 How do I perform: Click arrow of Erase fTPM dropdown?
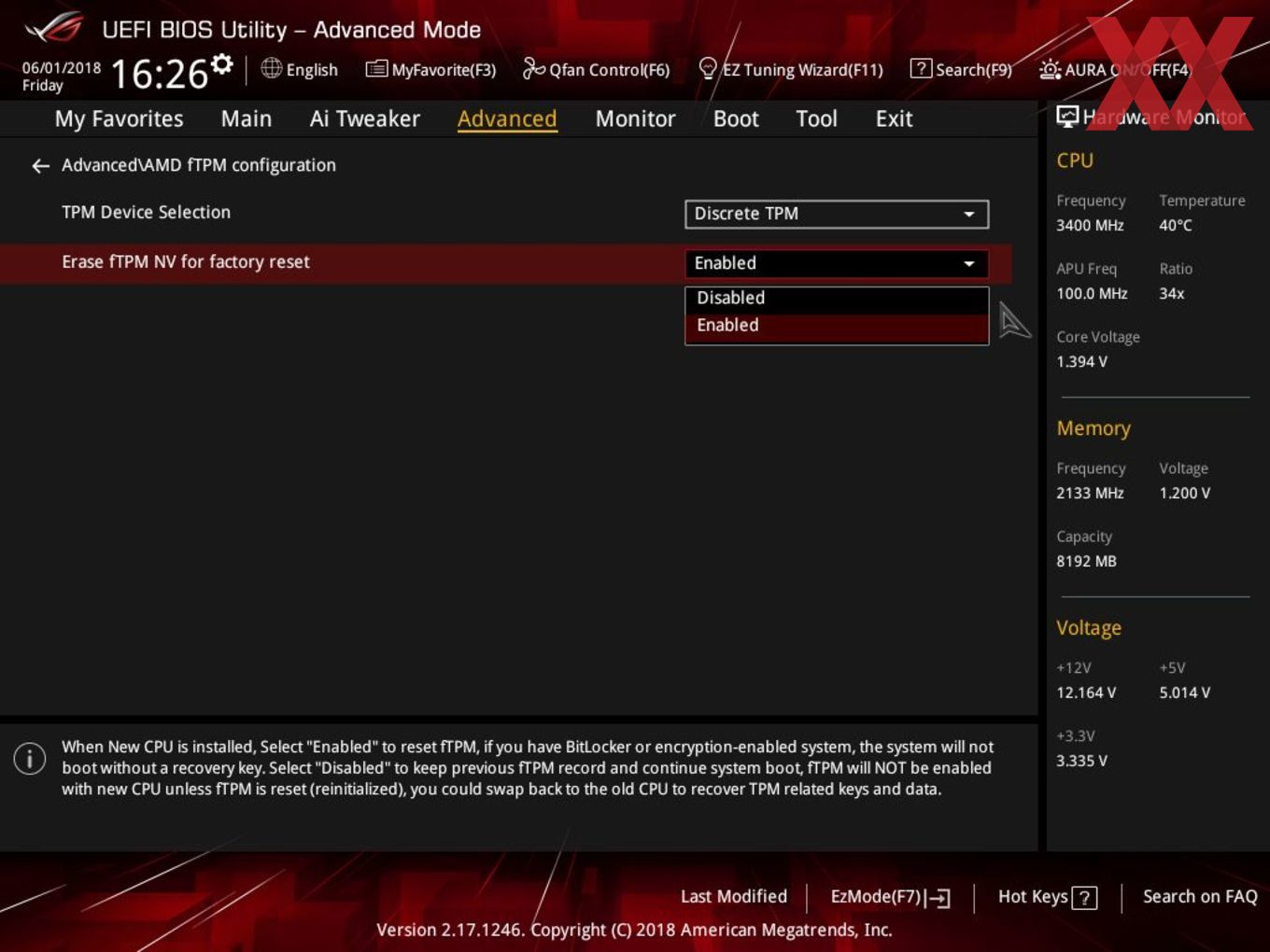[969, 264]
